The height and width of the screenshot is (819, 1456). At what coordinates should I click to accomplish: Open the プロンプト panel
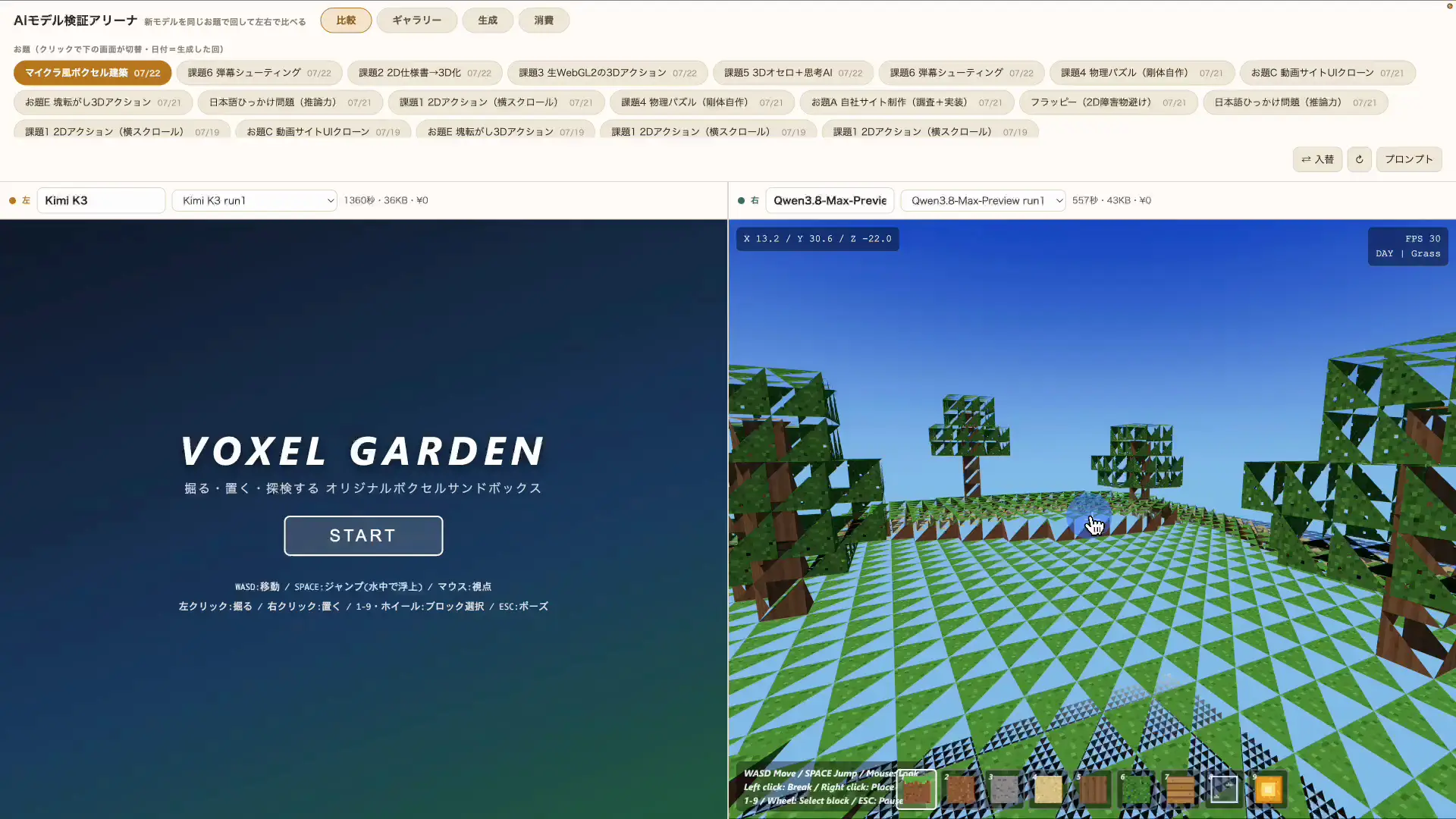(x=1408, y=159)
